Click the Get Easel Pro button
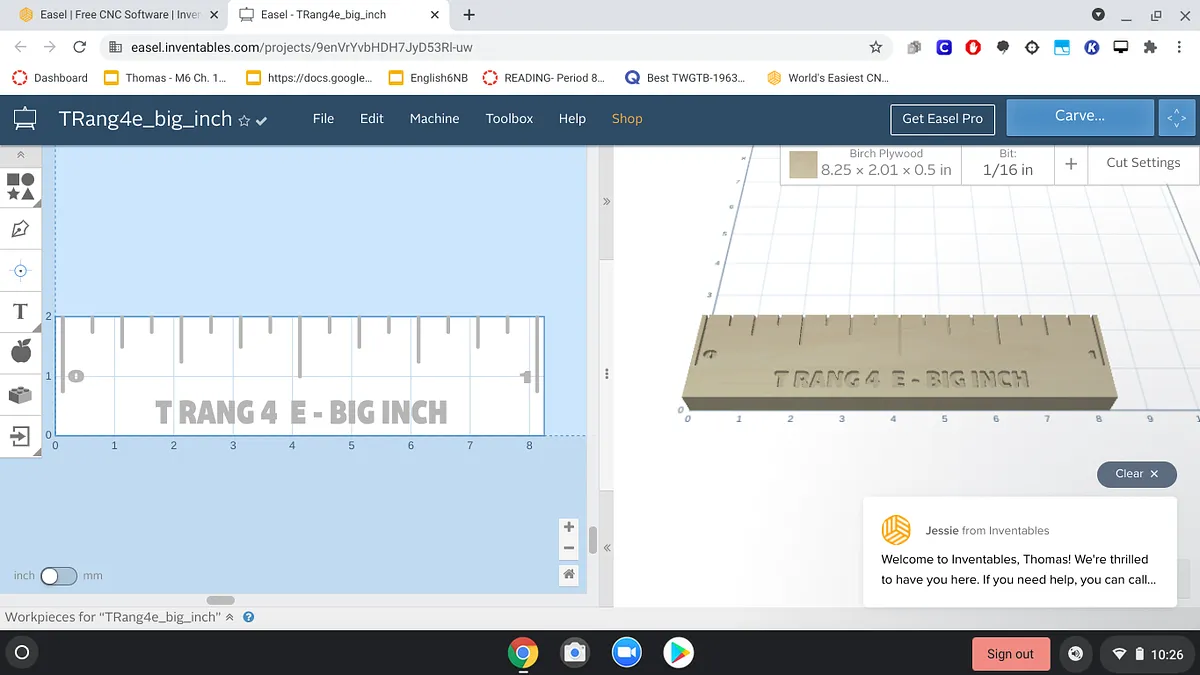The height and width of the screenshot is (675, 1200). click(942, 118)
